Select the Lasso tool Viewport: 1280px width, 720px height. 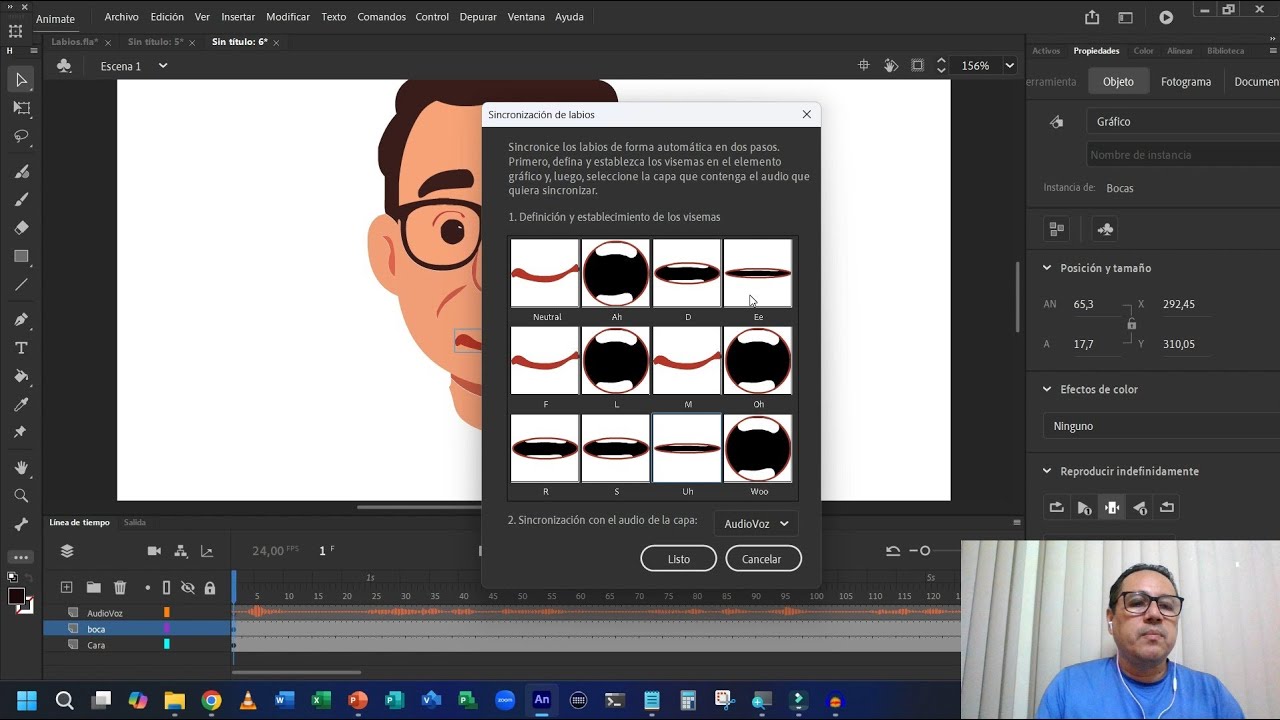[x=21, y=136]
